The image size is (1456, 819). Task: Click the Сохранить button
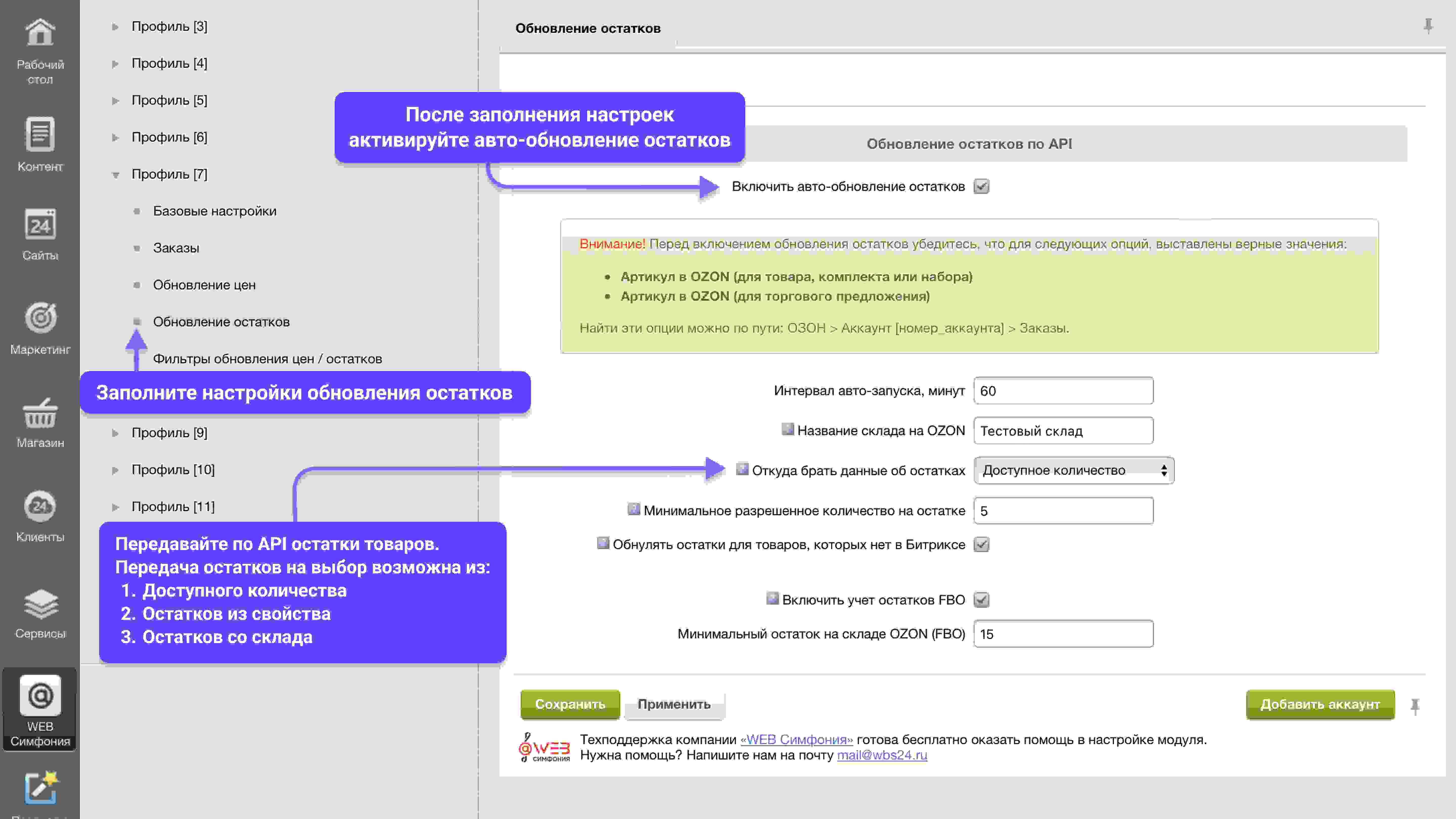pos(570,704)
